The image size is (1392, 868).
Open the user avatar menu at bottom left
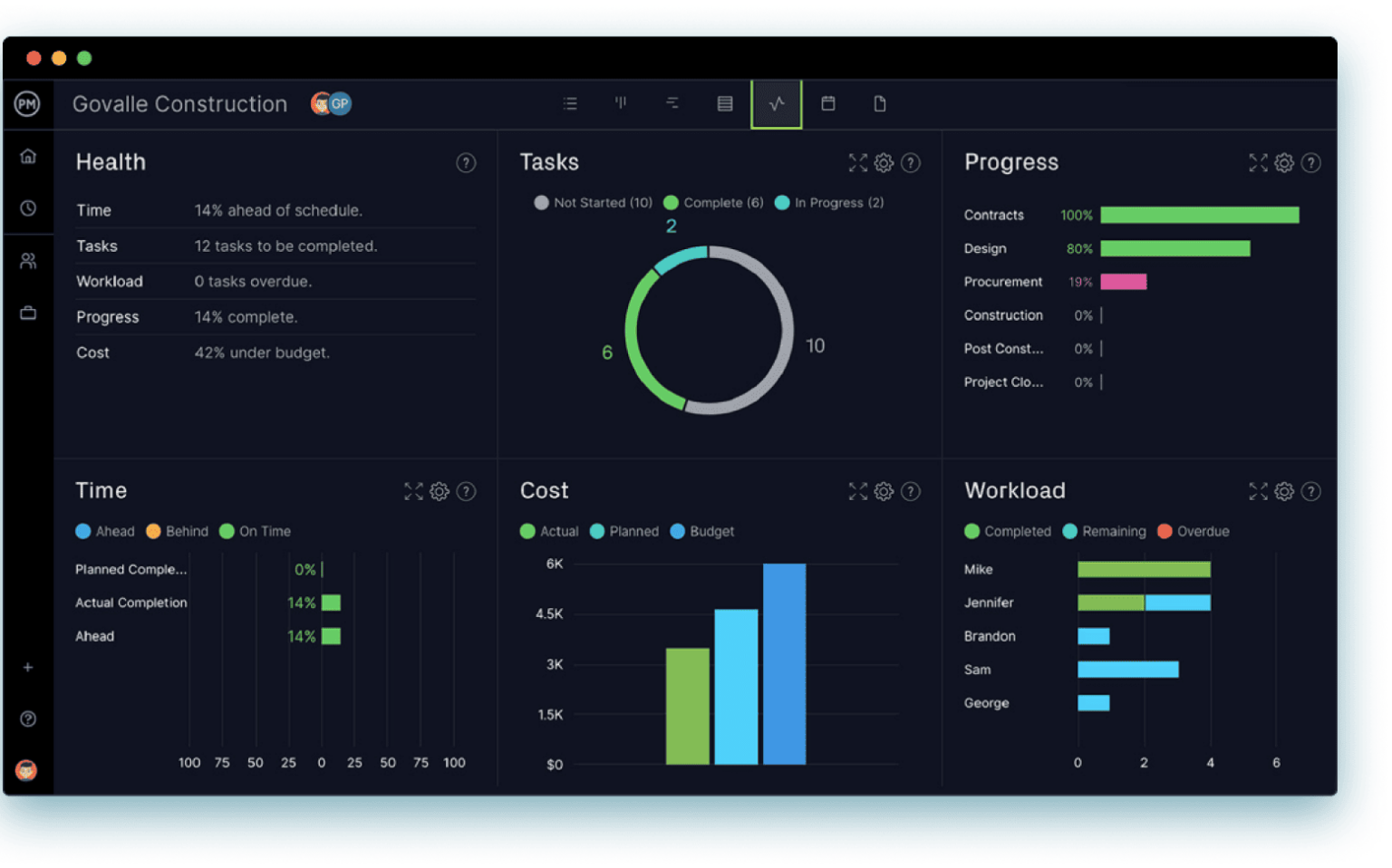click(x=28, y=769)
